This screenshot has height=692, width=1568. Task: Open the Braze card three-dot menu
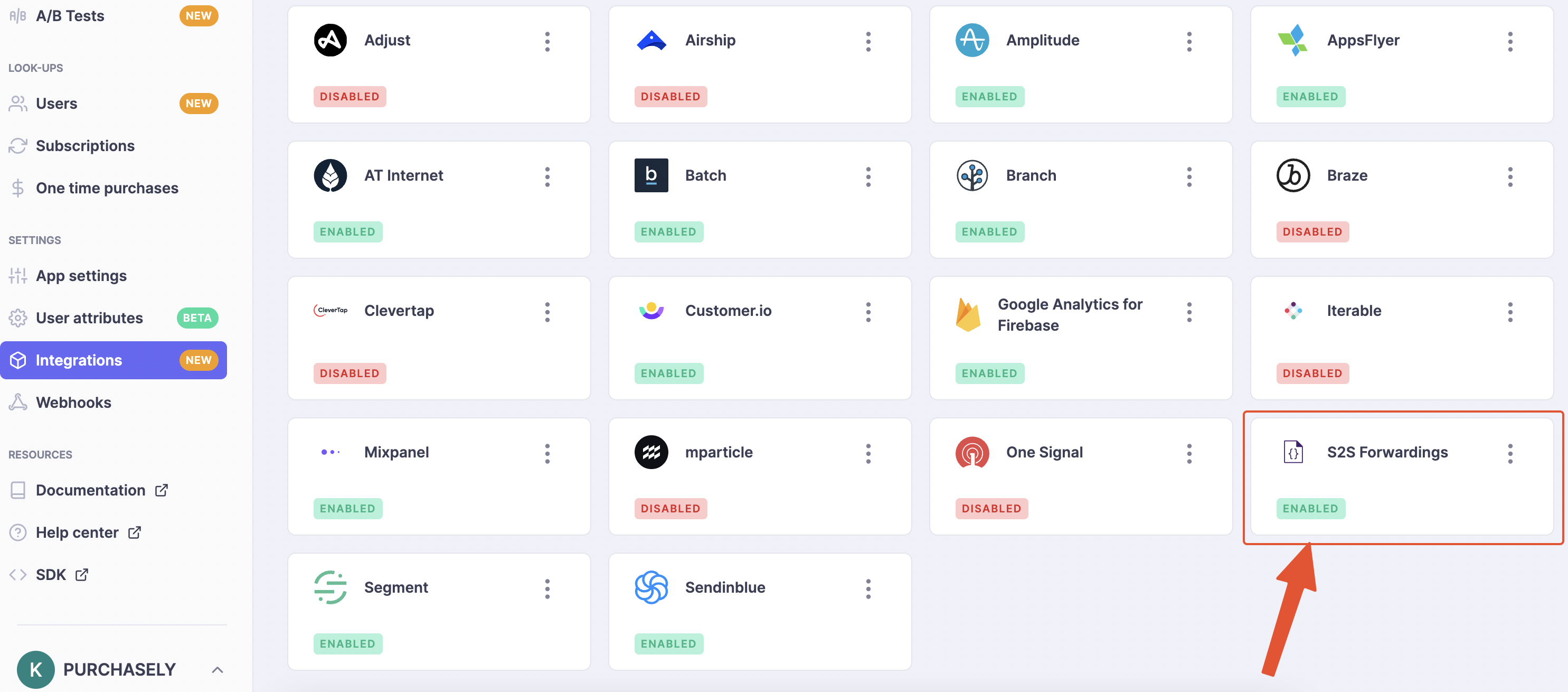[1509, 176]
